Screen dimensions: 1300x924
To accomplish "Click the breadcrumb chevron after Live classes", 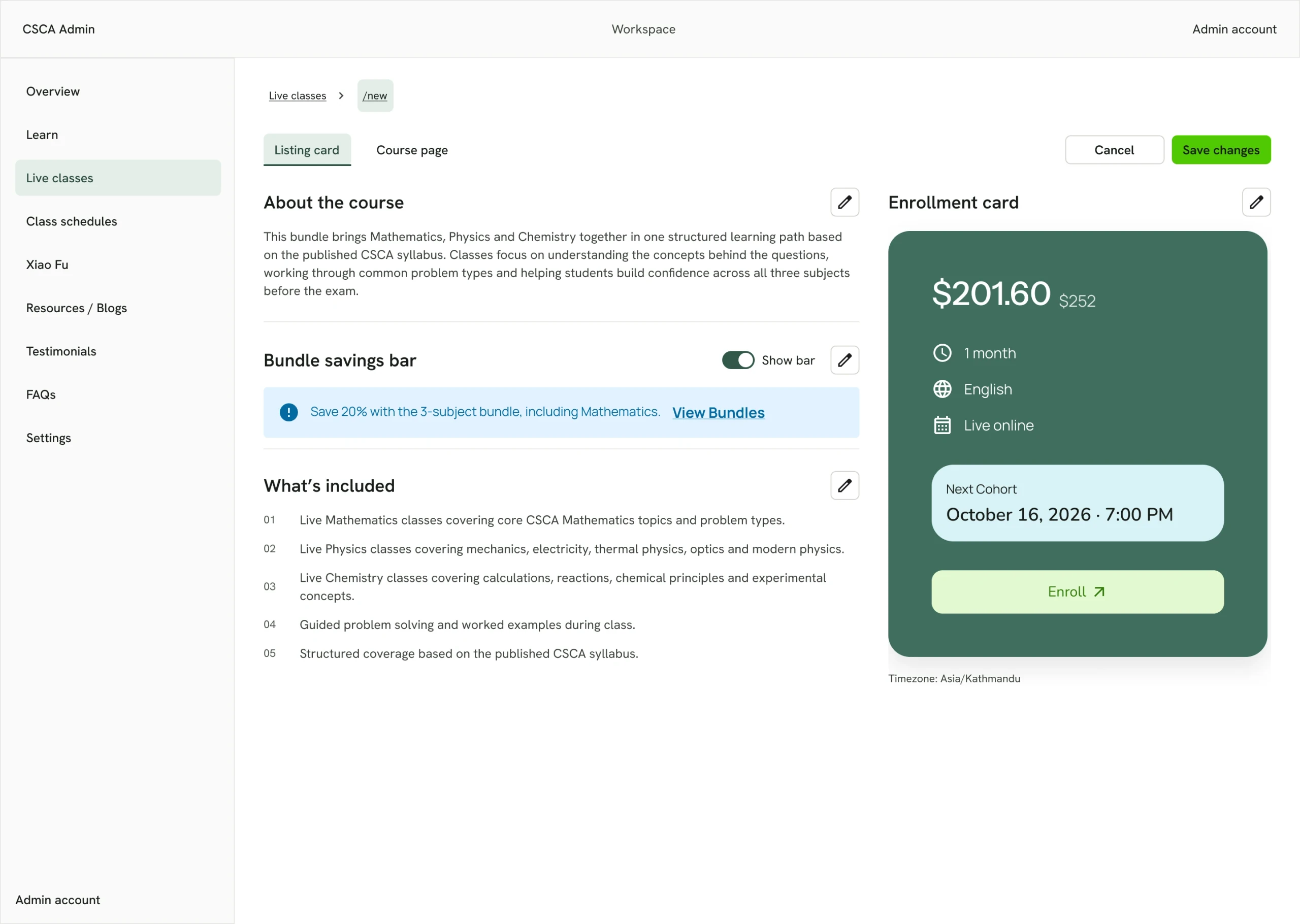I will 341,95.
